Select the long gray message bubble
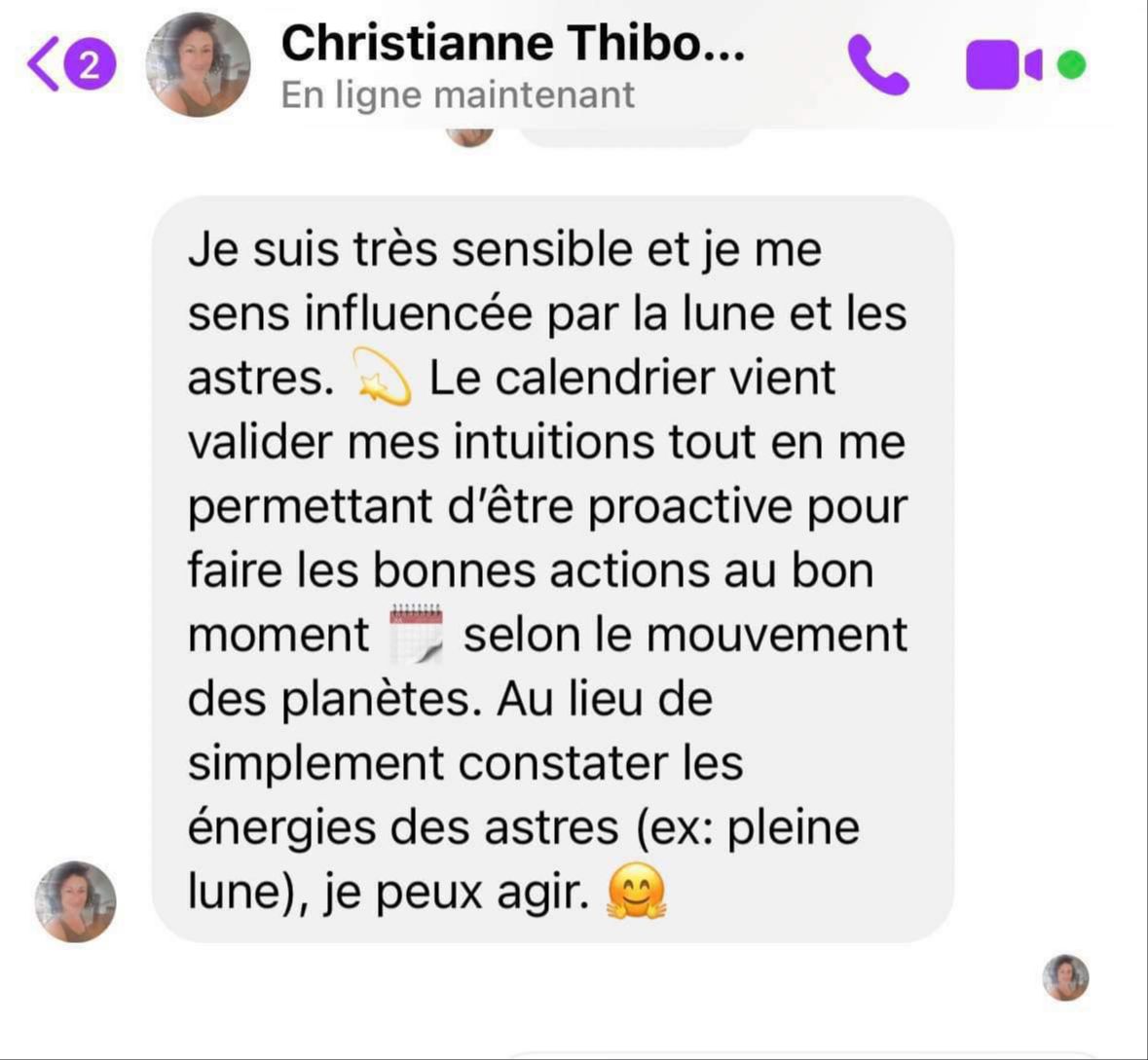 click(x=553, y=568)
